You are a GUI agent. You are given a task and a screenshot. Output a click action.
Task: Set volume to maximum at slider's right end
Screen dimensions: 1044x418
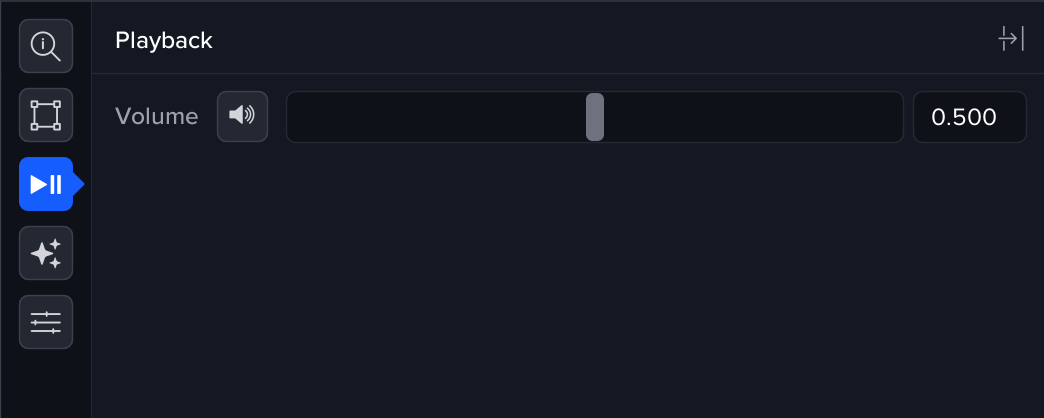pyautogui.click(x=898, y=117)
